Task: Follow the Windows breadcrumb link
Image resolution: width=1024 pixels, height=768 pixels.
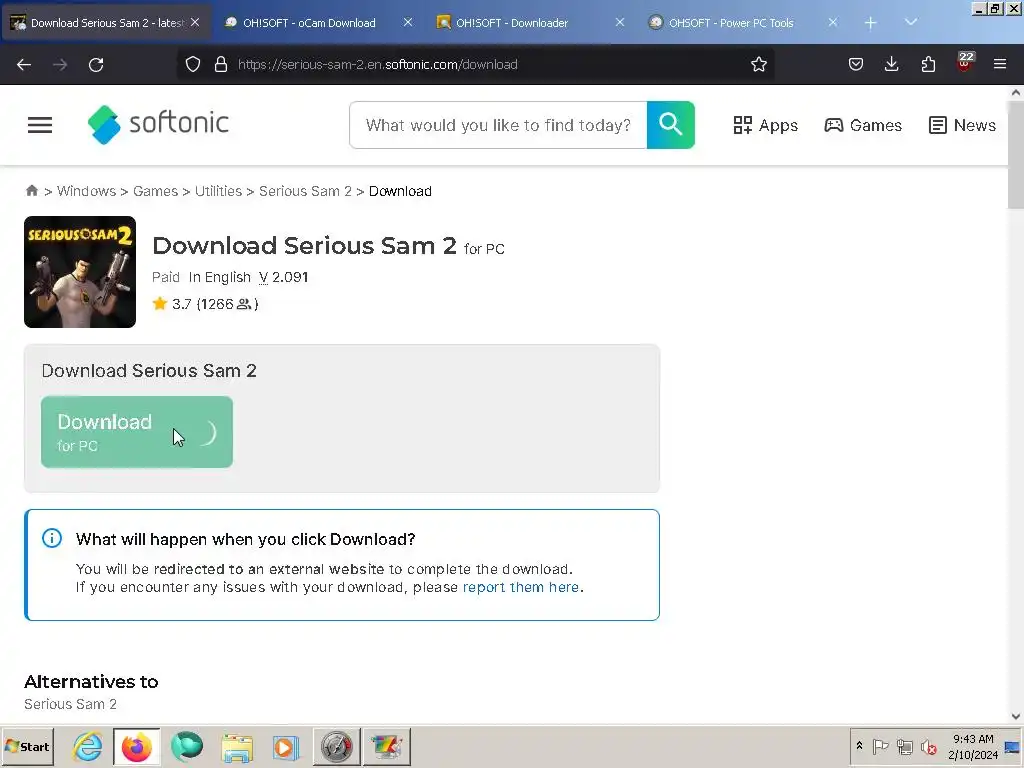Action: coord(86,191)
